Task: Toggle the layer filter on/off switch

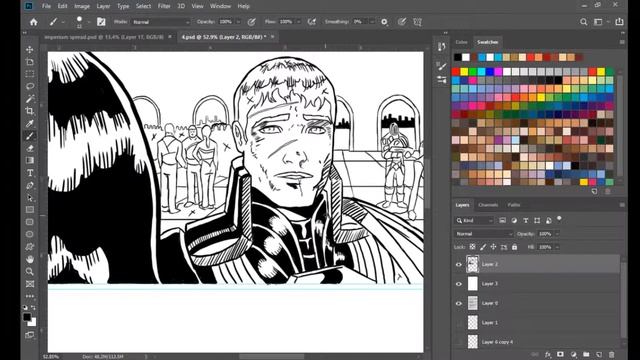Action: [559, 219]
